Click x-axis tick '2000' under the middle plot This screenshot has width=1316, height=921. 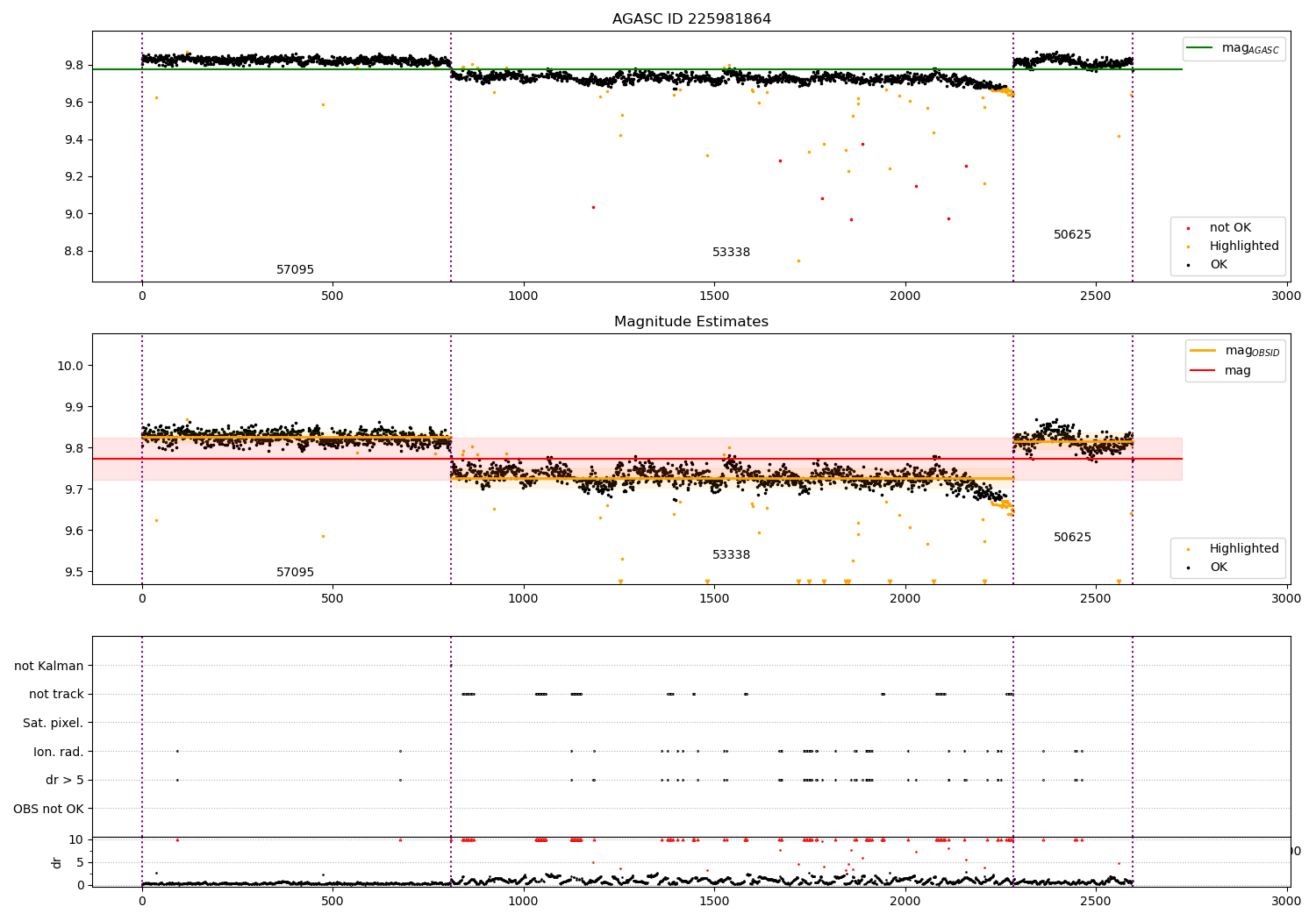click(x=905, y=599)
